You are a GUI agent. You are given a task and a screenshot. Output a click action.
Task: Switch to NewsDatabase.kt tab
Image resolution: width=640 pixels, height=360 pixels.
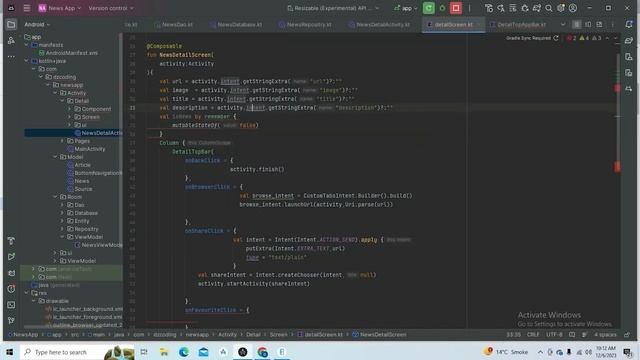tap(236, 24)
